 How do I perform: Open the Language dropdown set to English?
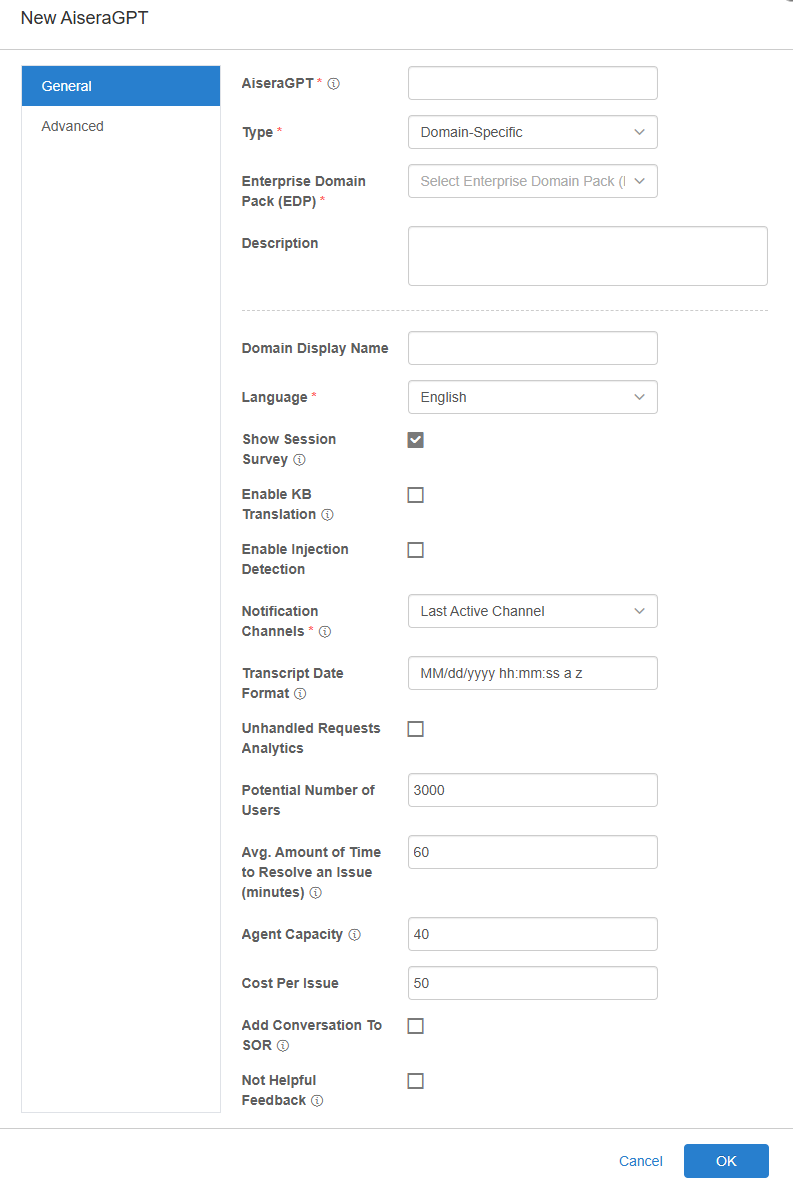[x=532, y=397]
